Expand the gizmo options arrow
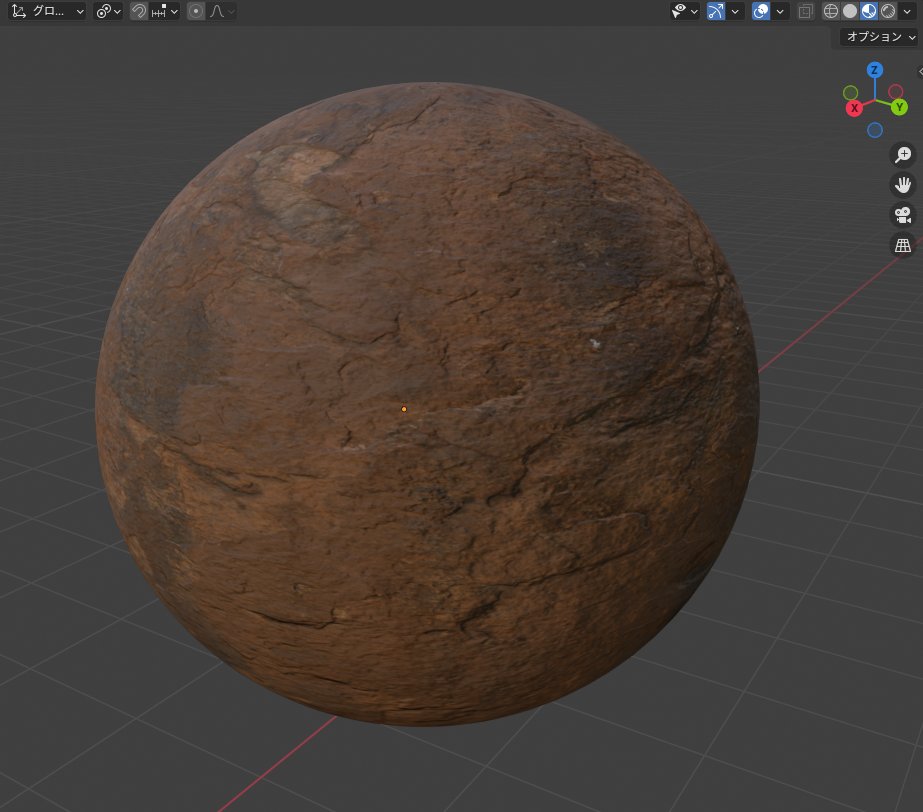 [x=735, y=11]
